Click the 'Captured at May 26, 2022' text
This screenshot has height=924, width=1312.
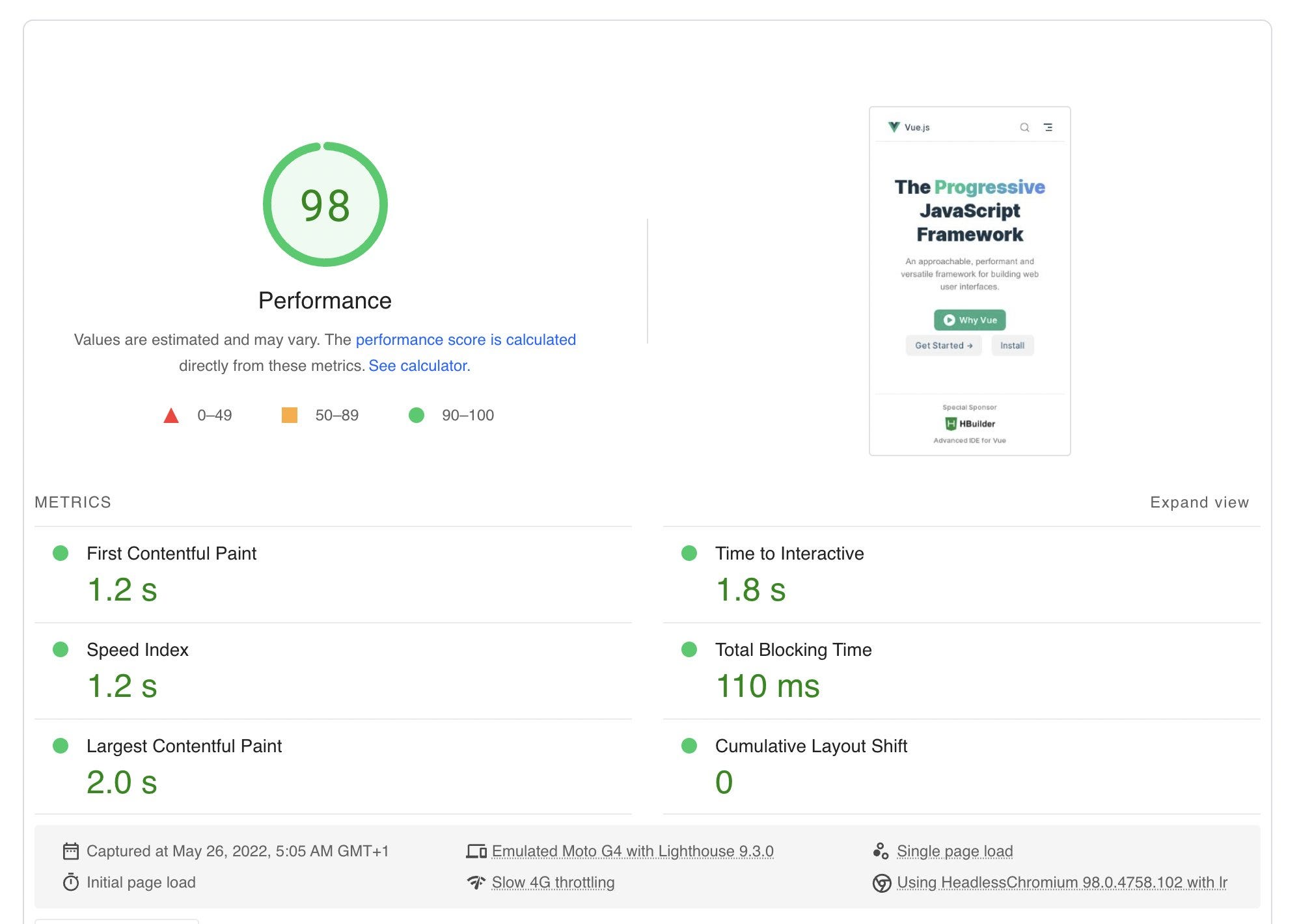coord(238,851)
